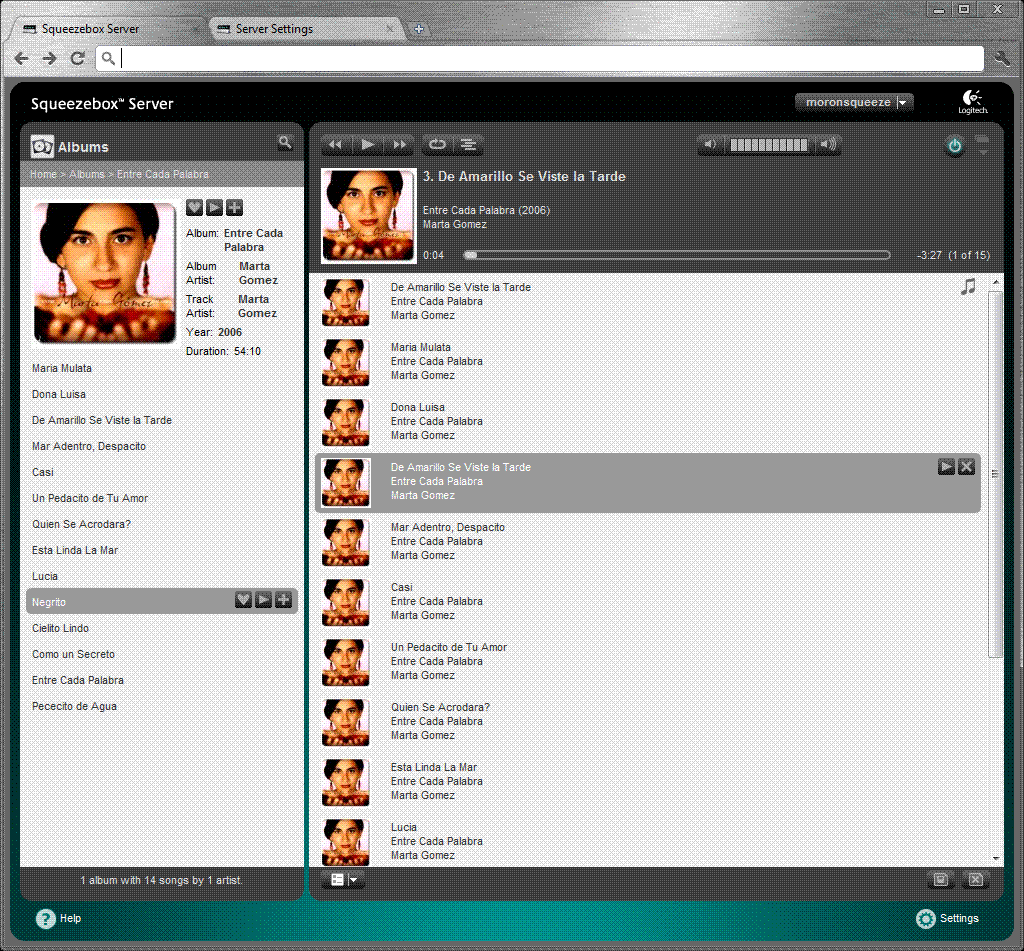1024x951 pixels.
Task: Switch to Squeezebox Server browser tab
Action: pyautogui.click(x=108, y=29)
